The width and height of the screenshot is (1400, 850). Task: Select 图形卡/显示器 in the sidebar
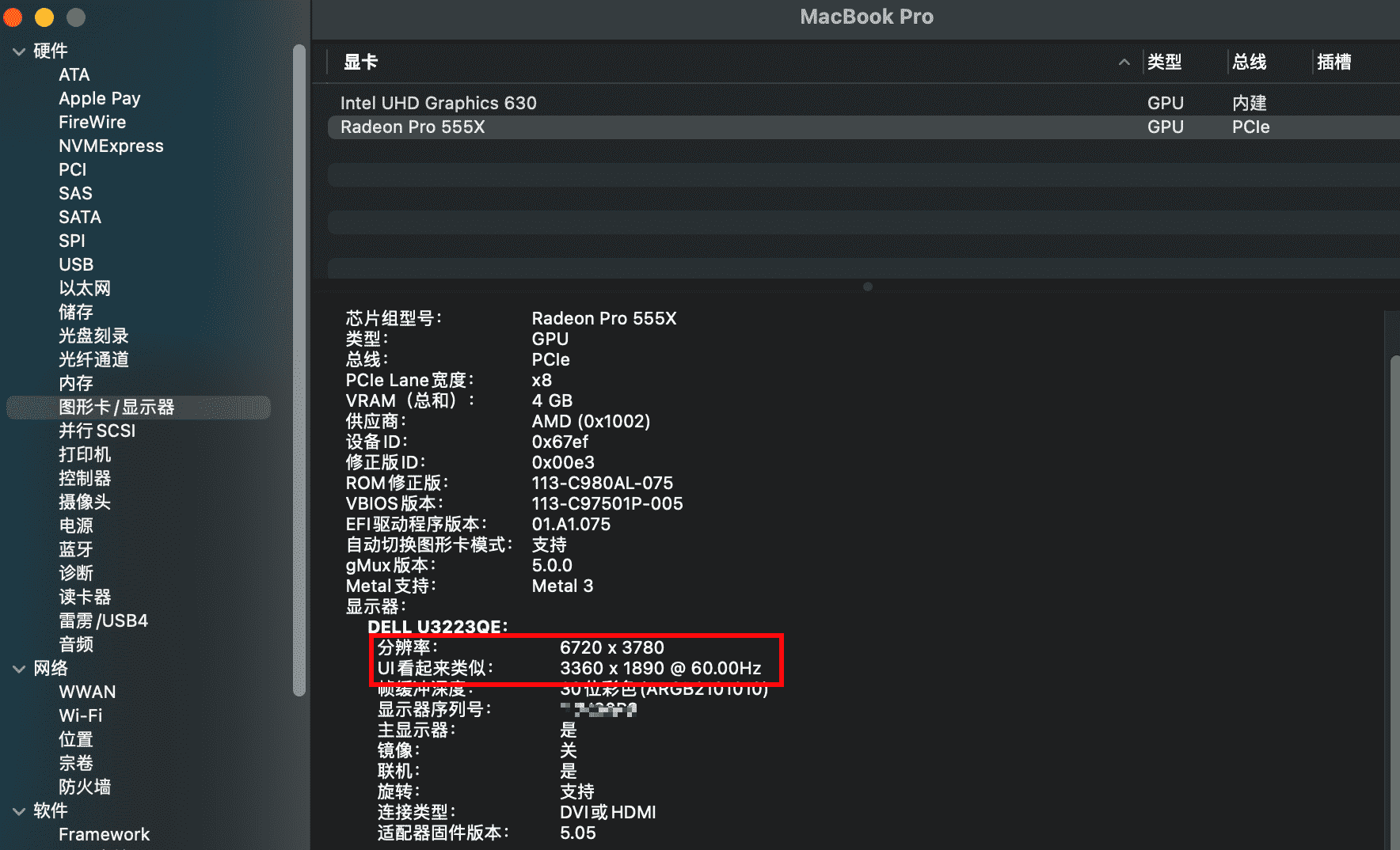pos(139,407)
